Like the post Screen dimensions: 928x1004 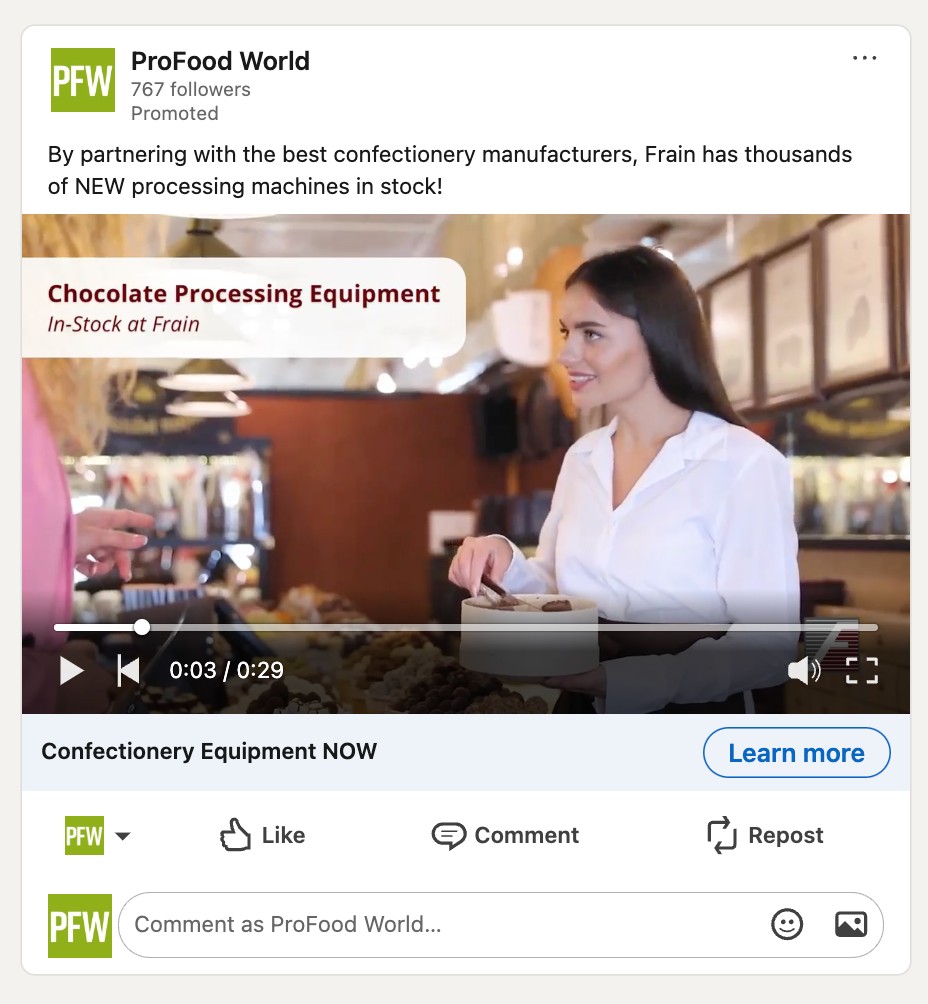pos(262,835)
